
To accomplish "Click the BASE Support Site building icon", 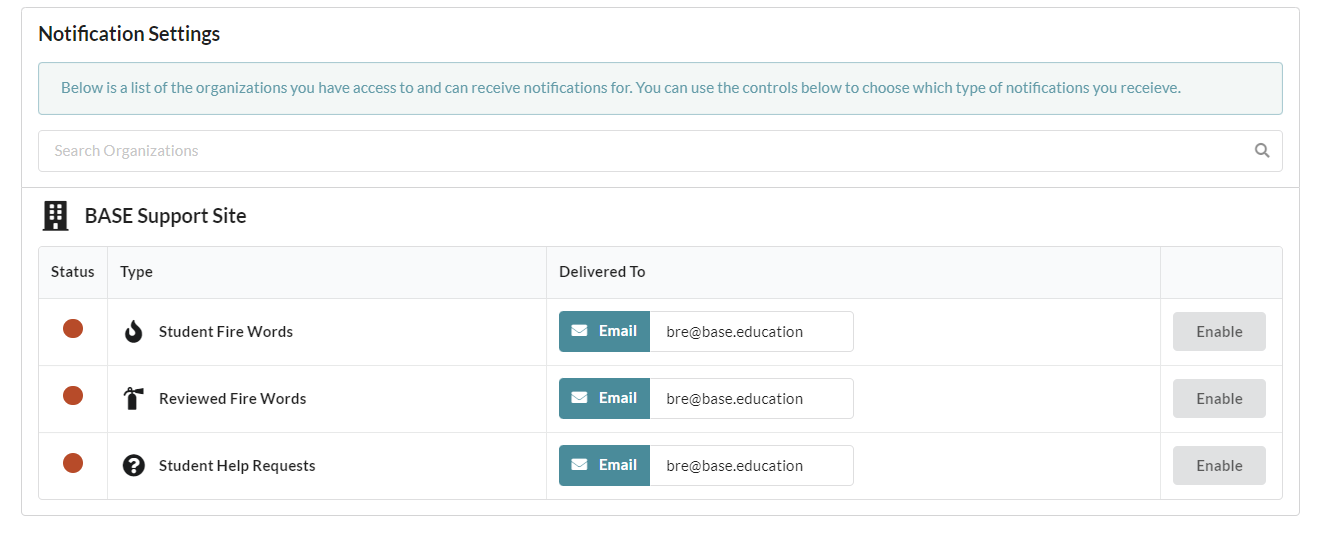I will (56, 215).
